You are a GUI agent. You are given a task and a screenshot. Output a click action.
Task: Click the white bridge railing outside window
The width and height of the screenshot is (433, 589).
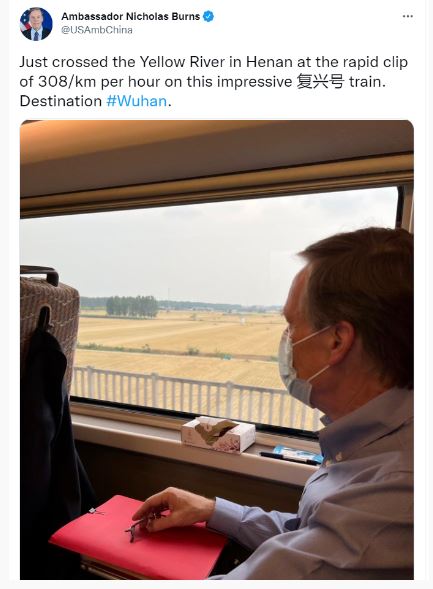196,397
